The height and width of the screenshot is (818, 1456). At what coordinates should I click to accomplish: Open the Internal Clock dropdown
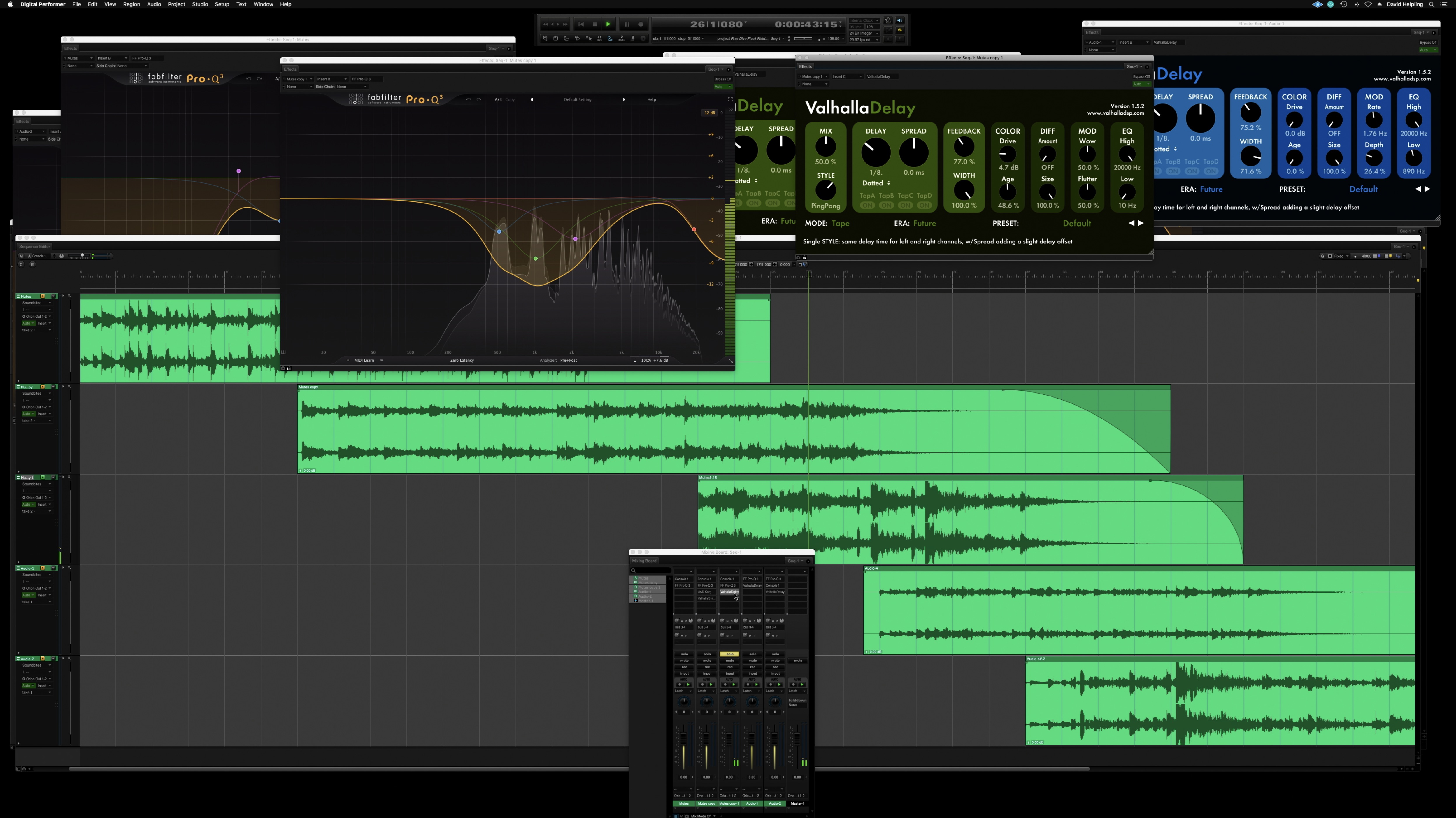click(864, 20)
